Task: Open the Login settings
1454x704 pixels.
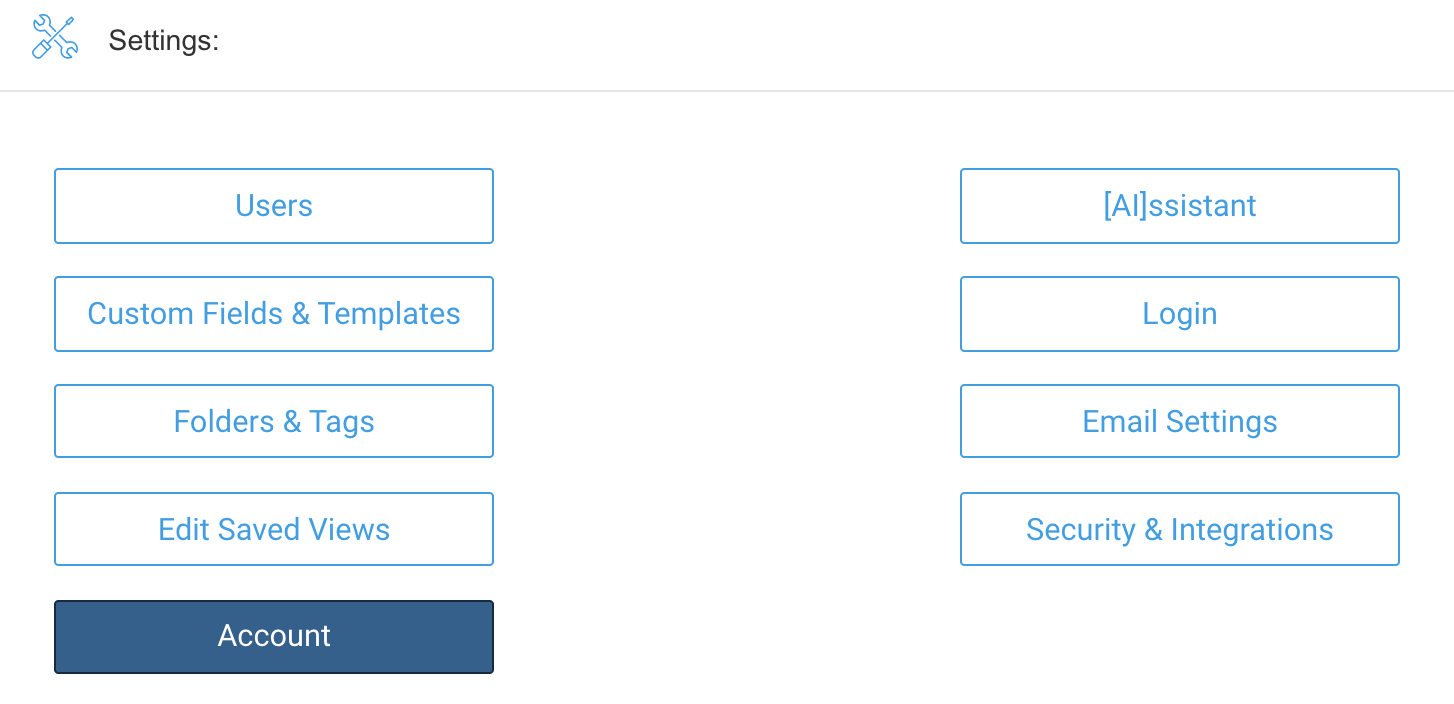Action: [x=1180, y=314]
